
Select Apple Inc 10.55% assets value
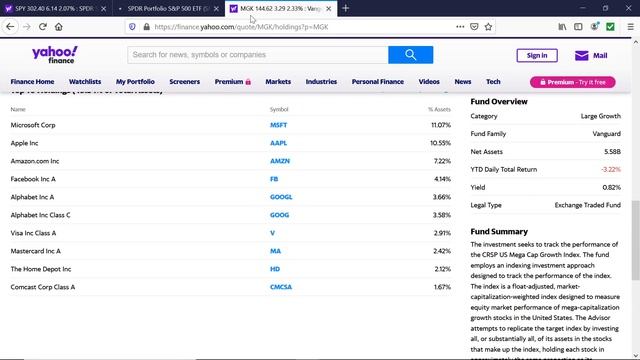click(440, 143)
